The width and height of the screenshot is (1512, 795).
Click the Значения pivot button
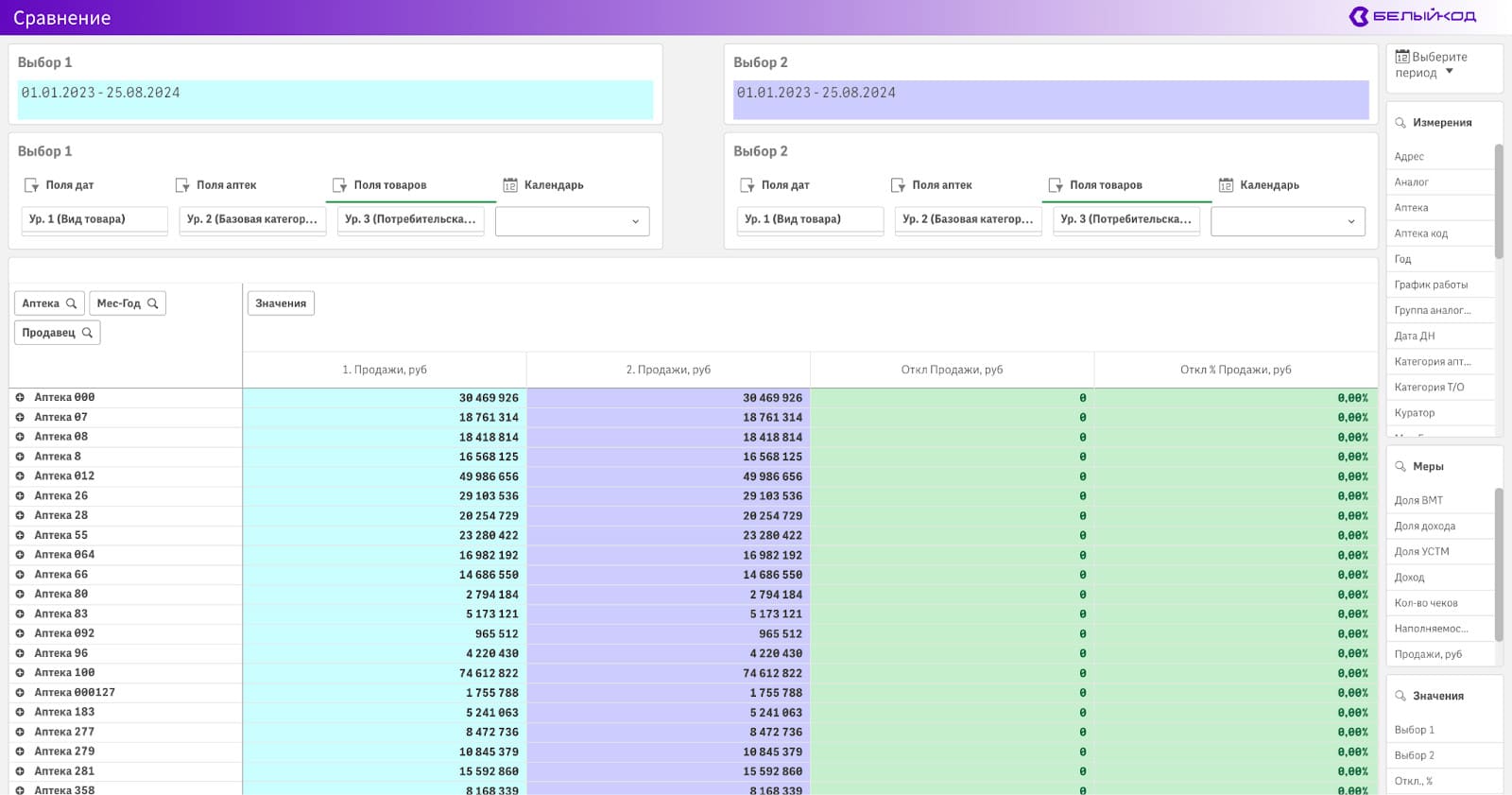[x=281, y=303]
